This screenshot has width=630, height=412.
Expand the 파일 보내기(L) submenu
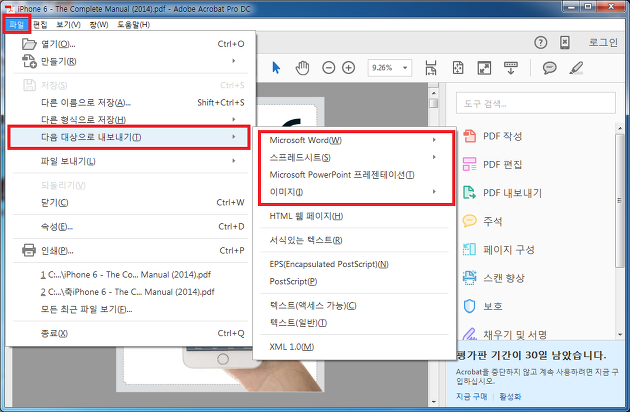click(131, 161)
